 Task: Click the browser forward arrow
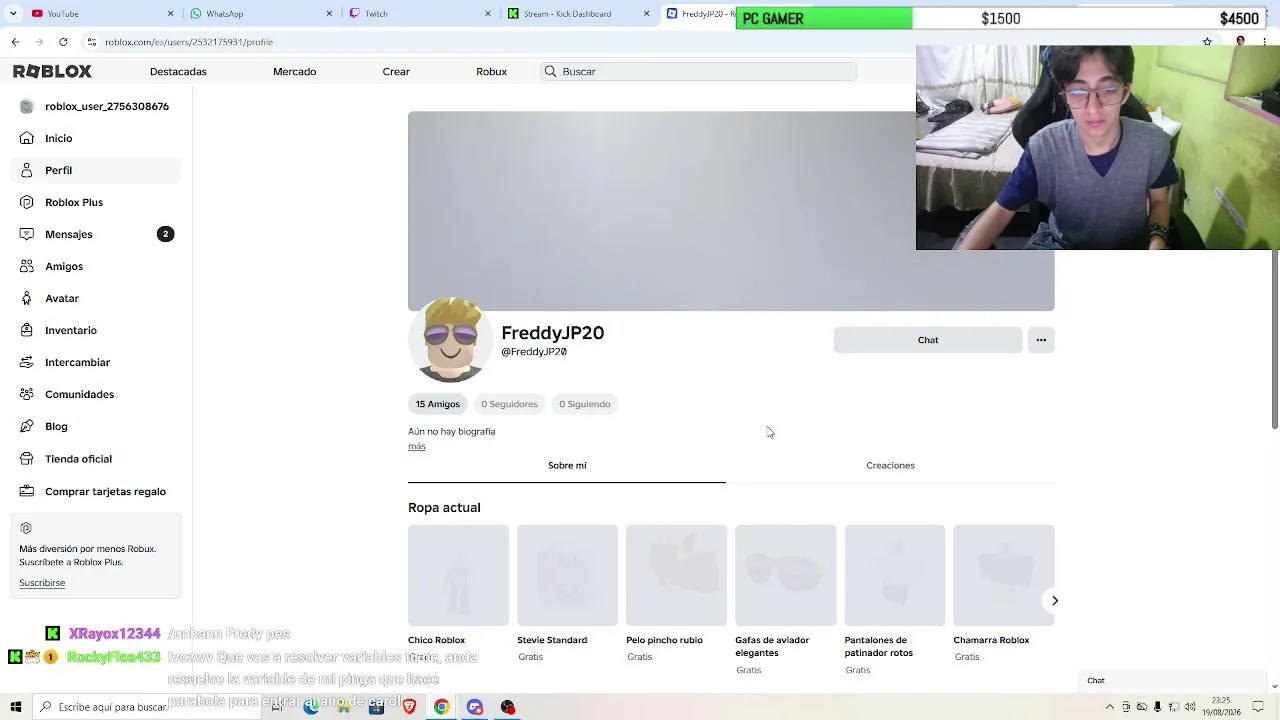point(39,42)
